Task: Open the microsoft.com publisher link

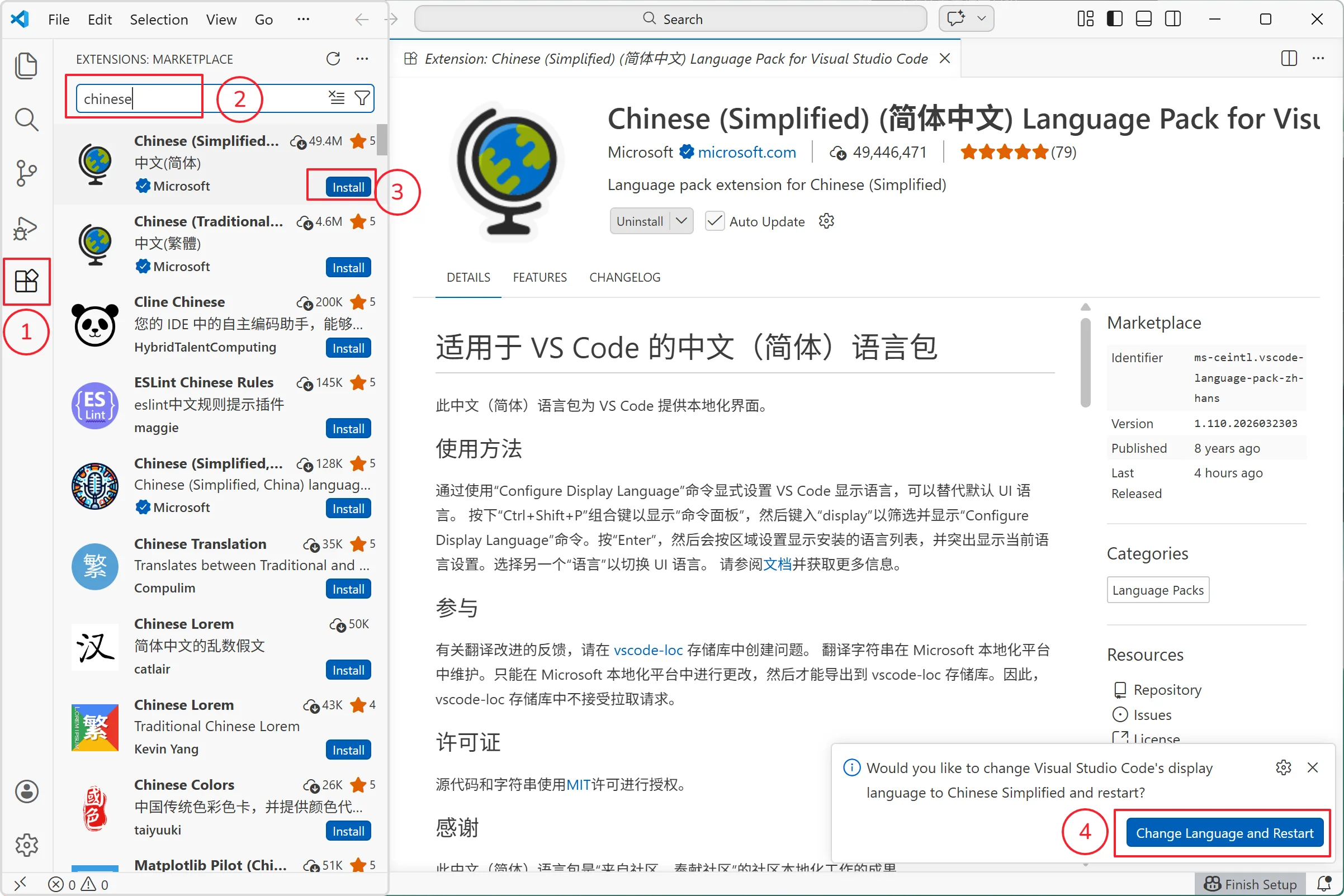Action: pyautogui.click(x=746, y=152)
